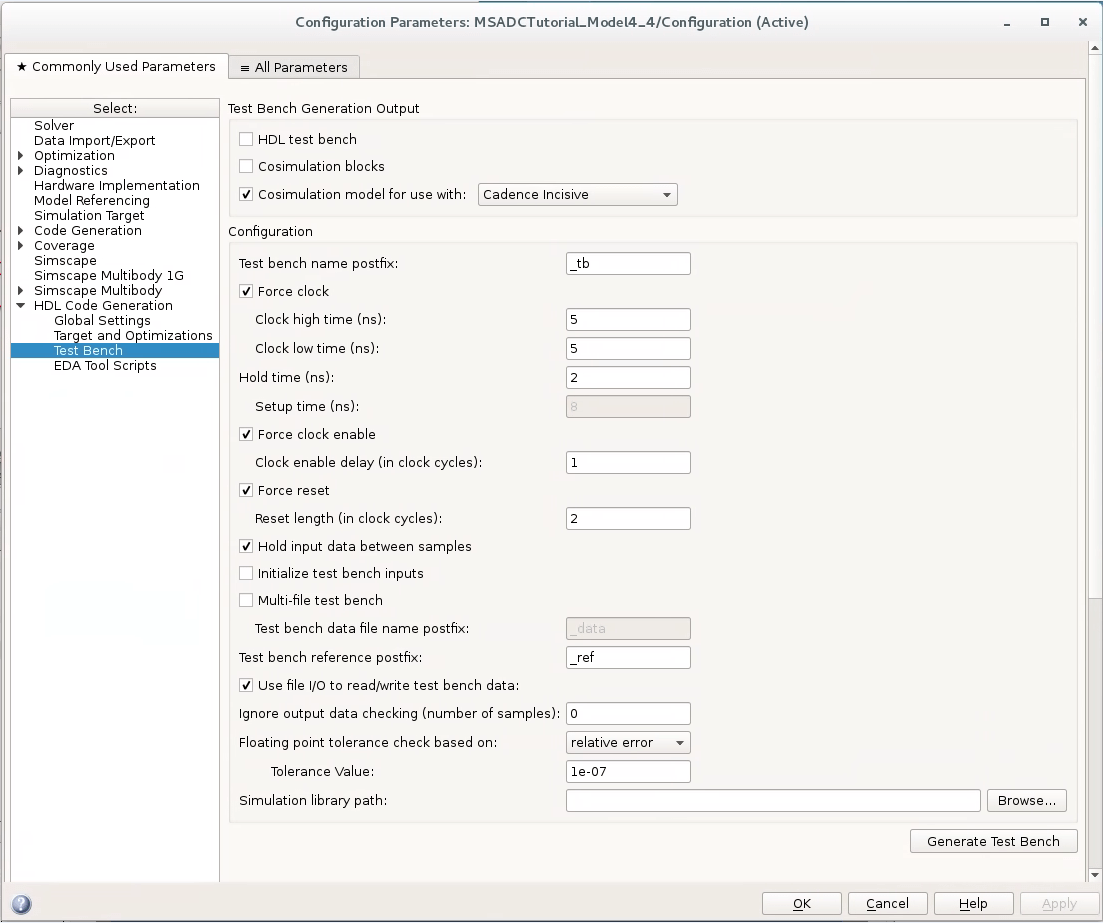
Task: Expand the Diagnostics category
Action: coord(21,170)
